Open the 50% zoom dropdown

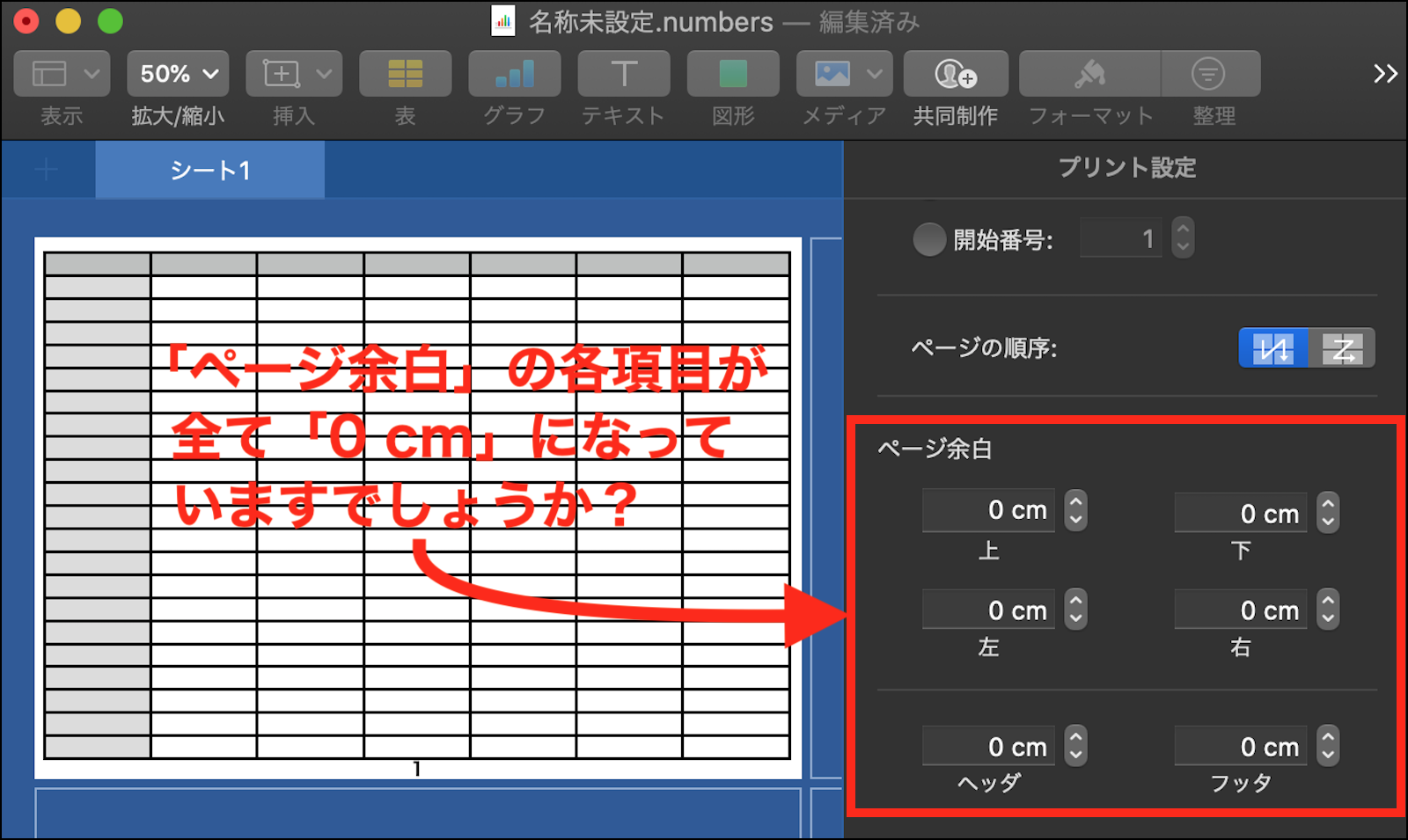178,74
